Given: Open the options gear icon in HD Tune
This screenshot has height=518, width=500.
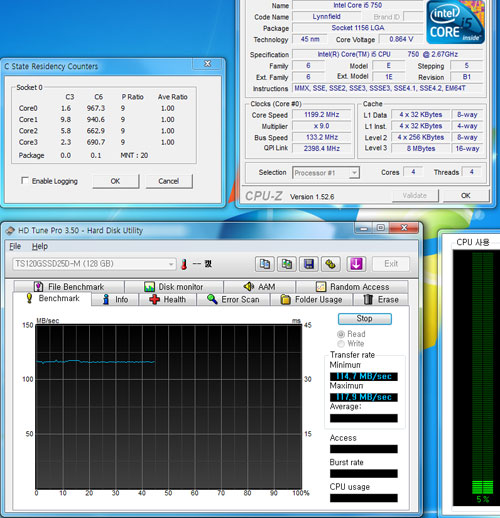Looking at the screenshot, I should tap(330, 264).
